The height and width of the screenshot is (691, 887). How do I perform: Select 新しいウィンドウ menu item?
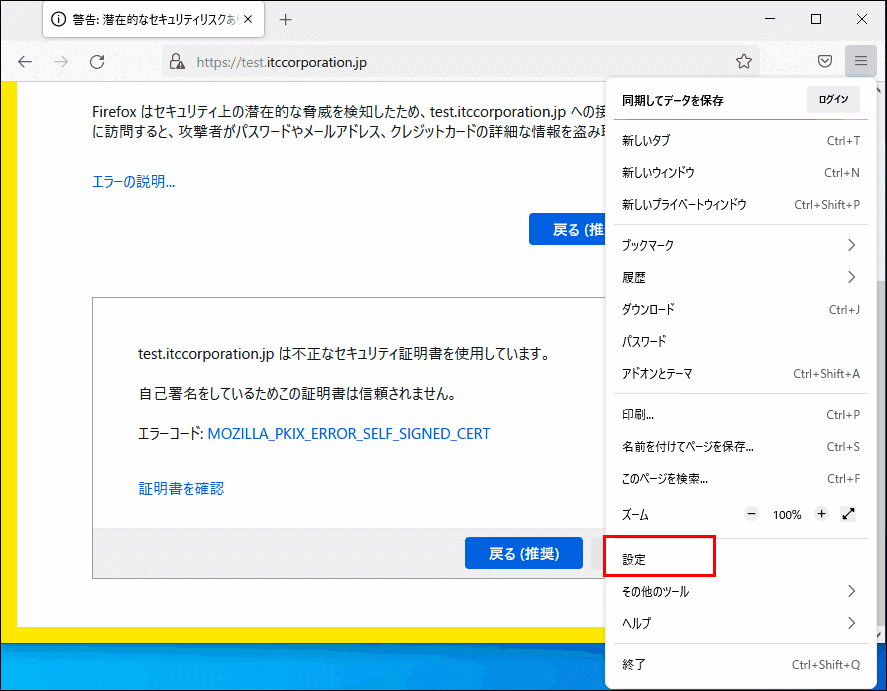point(740,172)
